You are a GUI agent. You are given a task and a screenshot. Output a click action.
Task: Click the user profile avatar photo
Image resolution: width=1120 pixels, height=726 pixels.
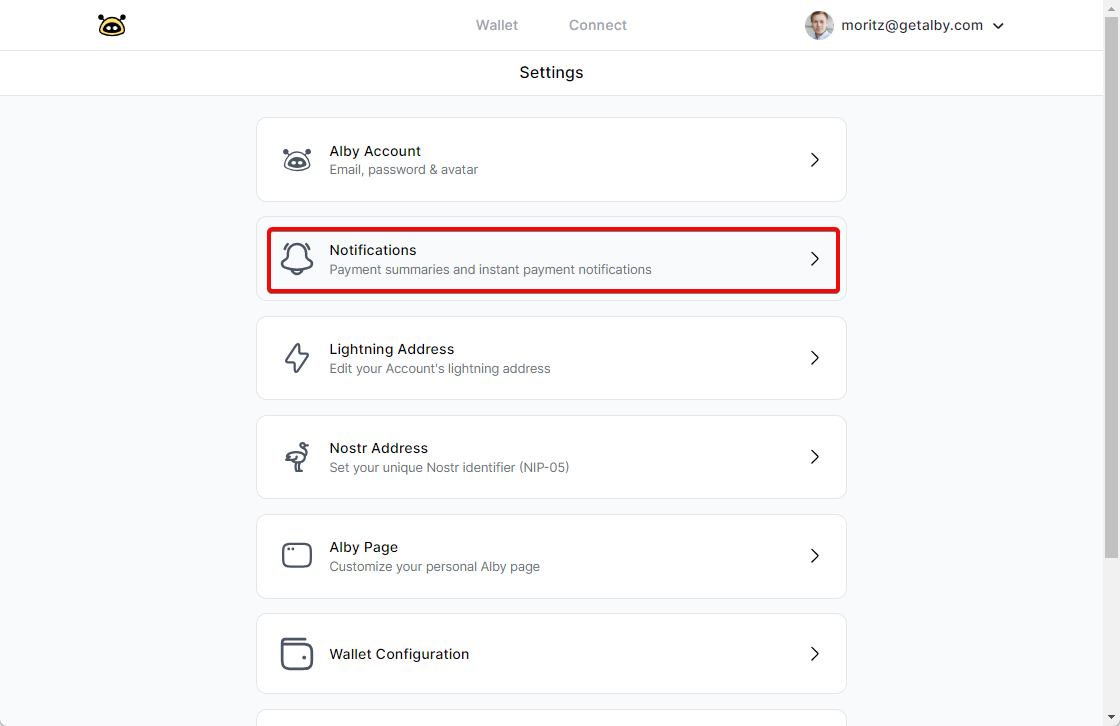(x=819, y=26)
